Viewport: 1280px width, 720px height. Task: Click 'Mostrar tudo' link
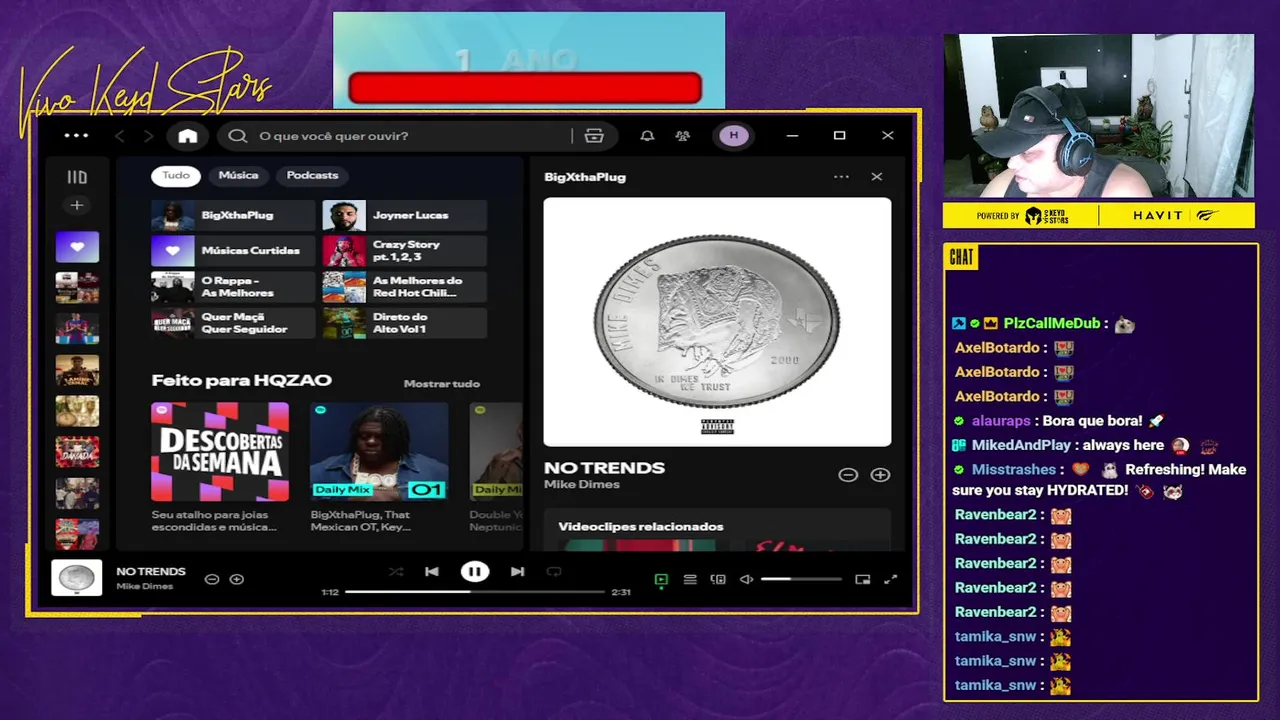[442, 384]
